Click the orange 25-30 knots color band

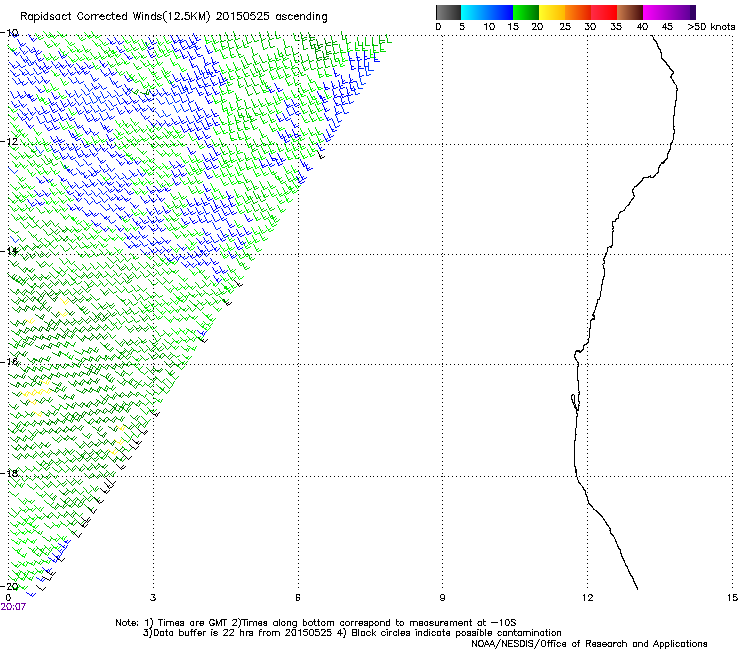tap(578, 12)
